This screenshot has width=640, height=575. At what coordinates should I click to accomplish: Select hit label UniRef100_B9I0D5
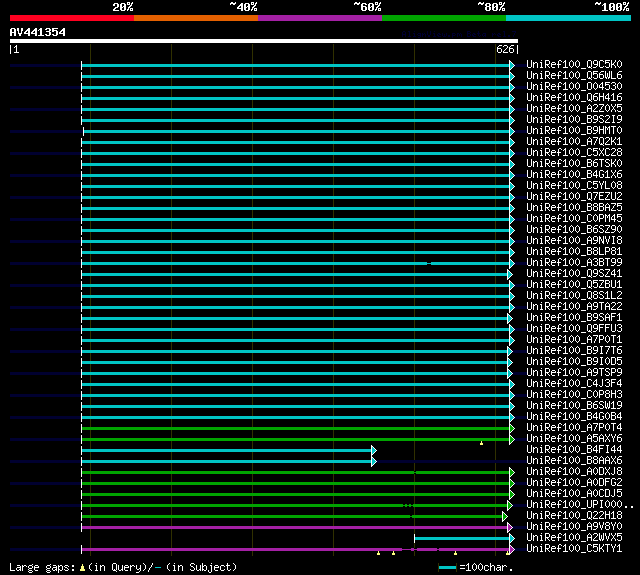574,362
